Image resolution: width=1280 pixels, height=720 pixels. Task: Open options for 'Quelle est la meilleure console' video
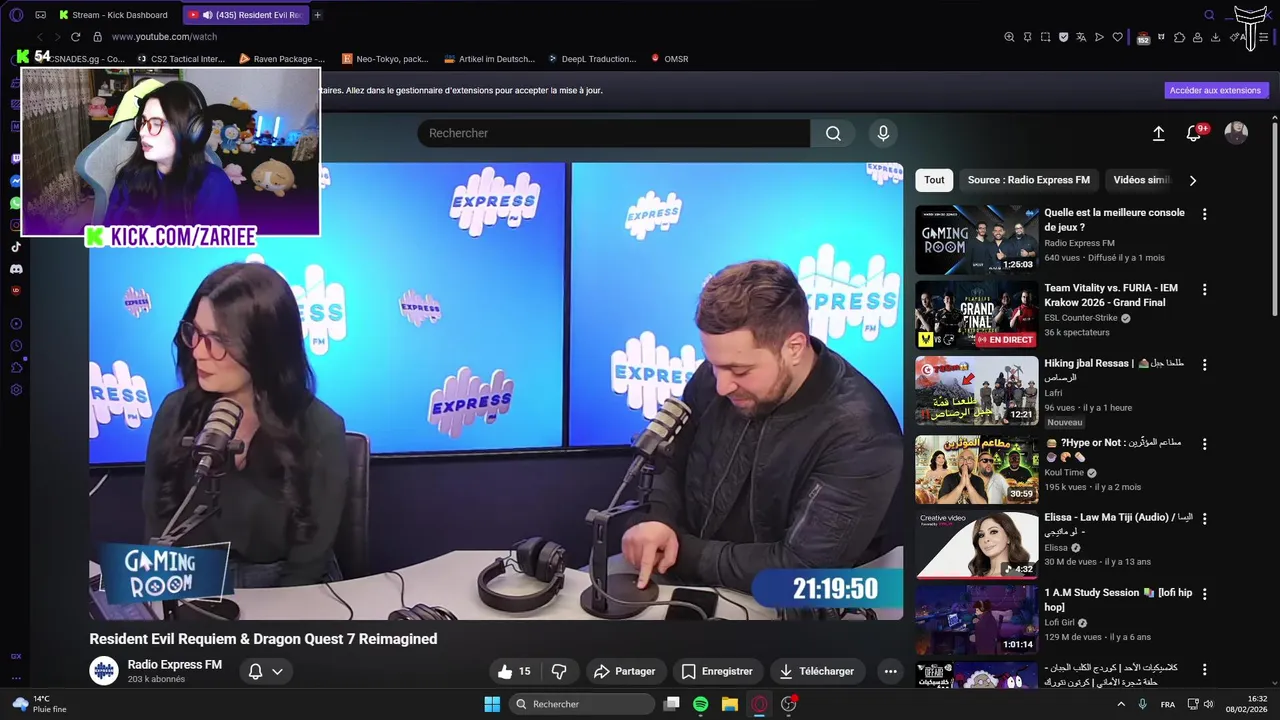coord(1204,214)
